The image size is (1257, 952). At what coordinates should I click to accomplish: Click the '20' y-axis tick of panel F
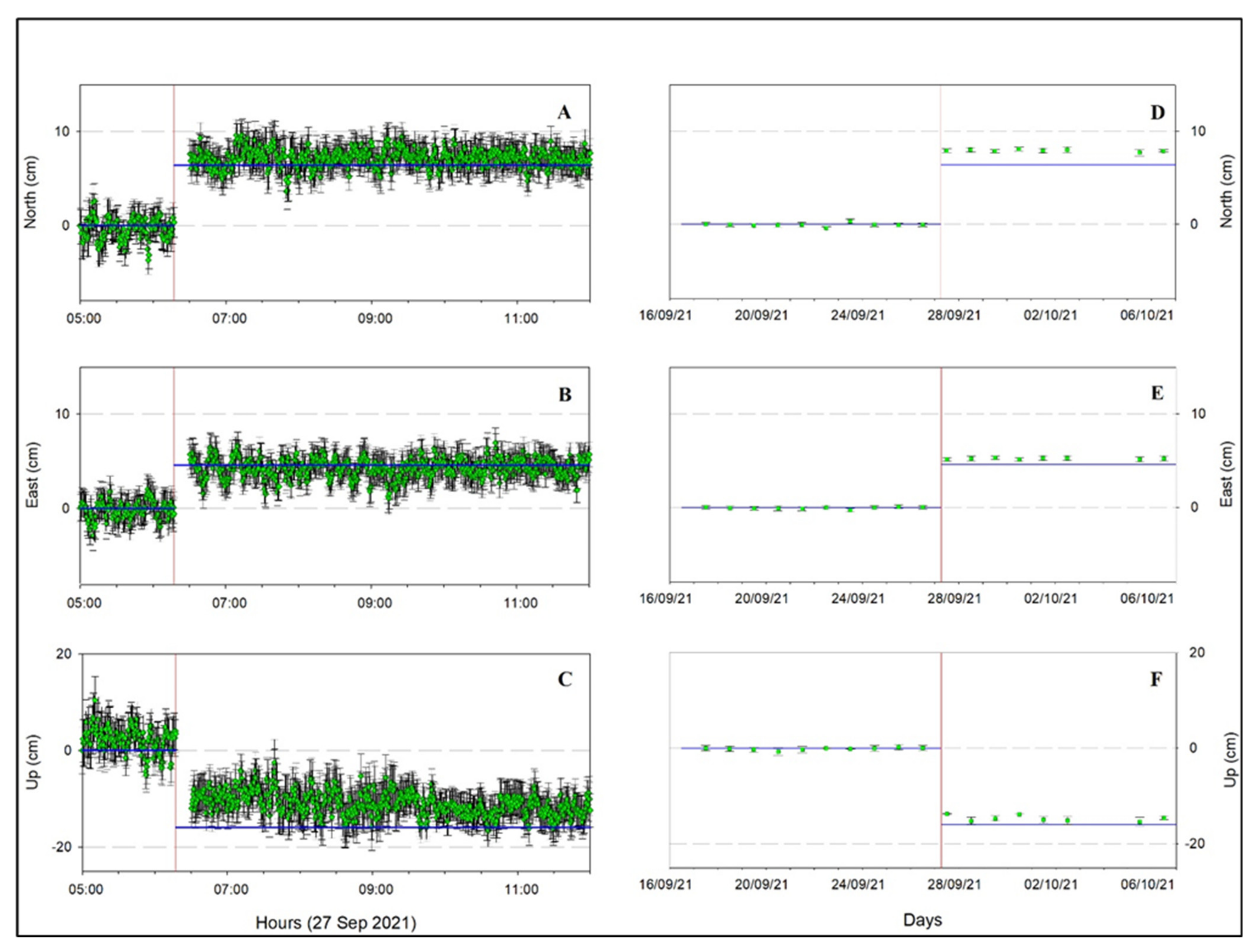[x=1197, y=653]
